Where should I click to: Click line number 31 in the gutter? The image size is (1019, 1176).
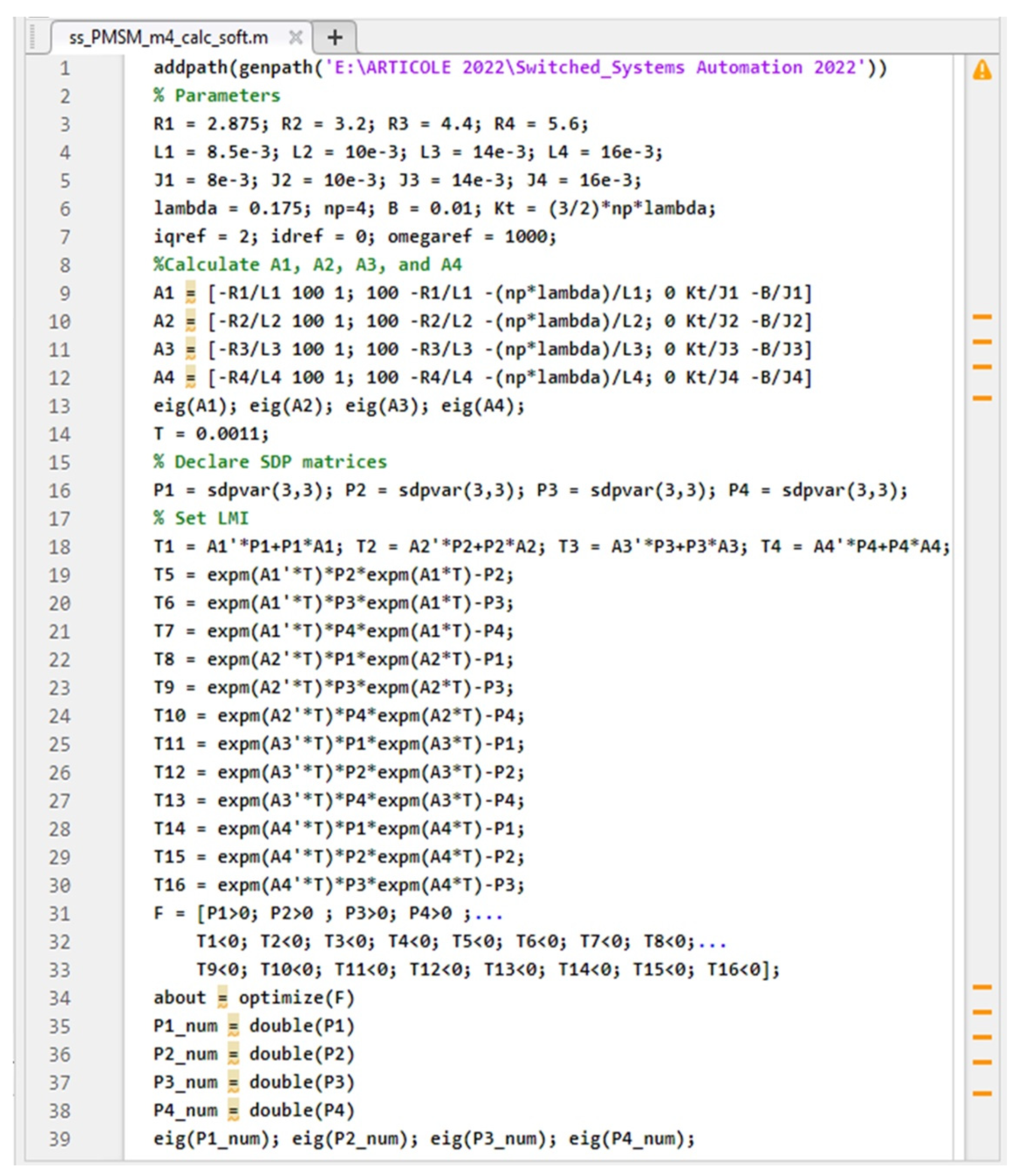59,914
